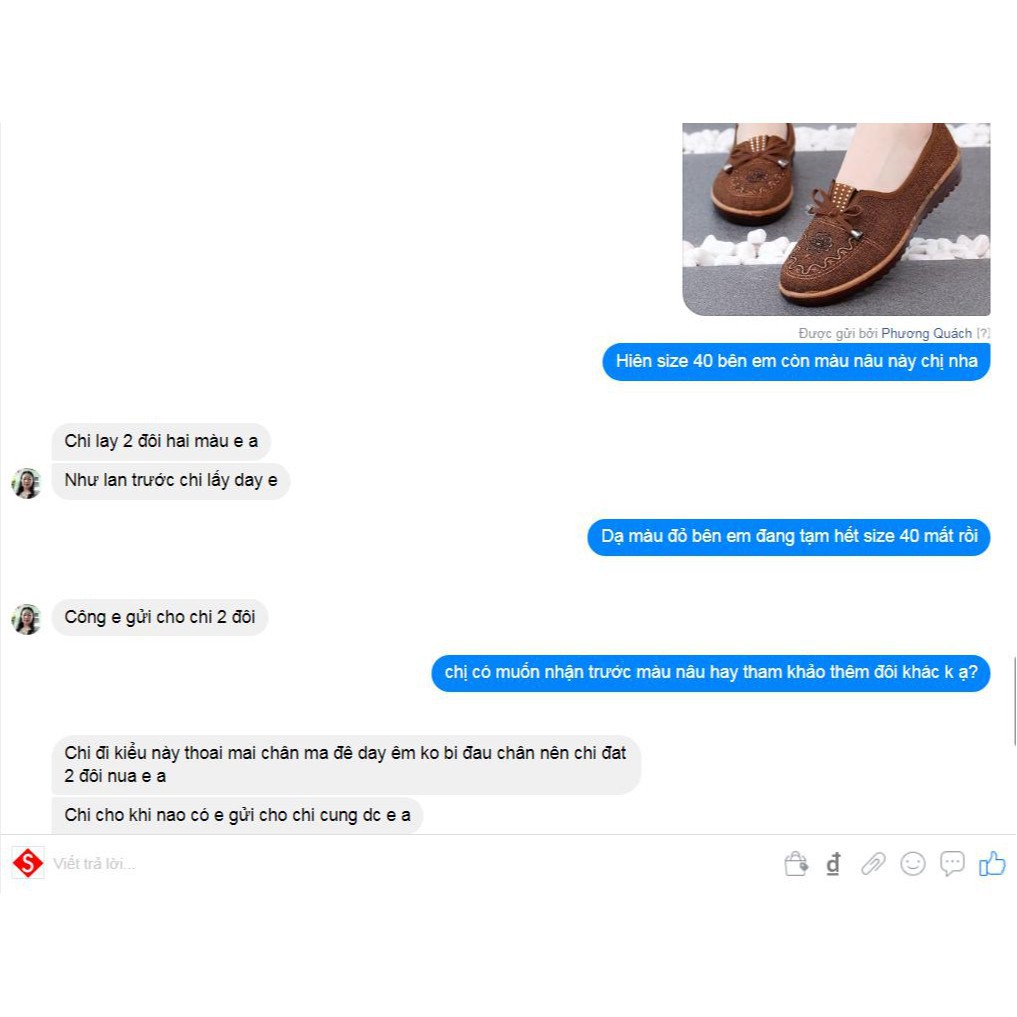Attach a file with the paperclip icon
The height and width of the screenshot is (1017, 1017).
point(873,864)
